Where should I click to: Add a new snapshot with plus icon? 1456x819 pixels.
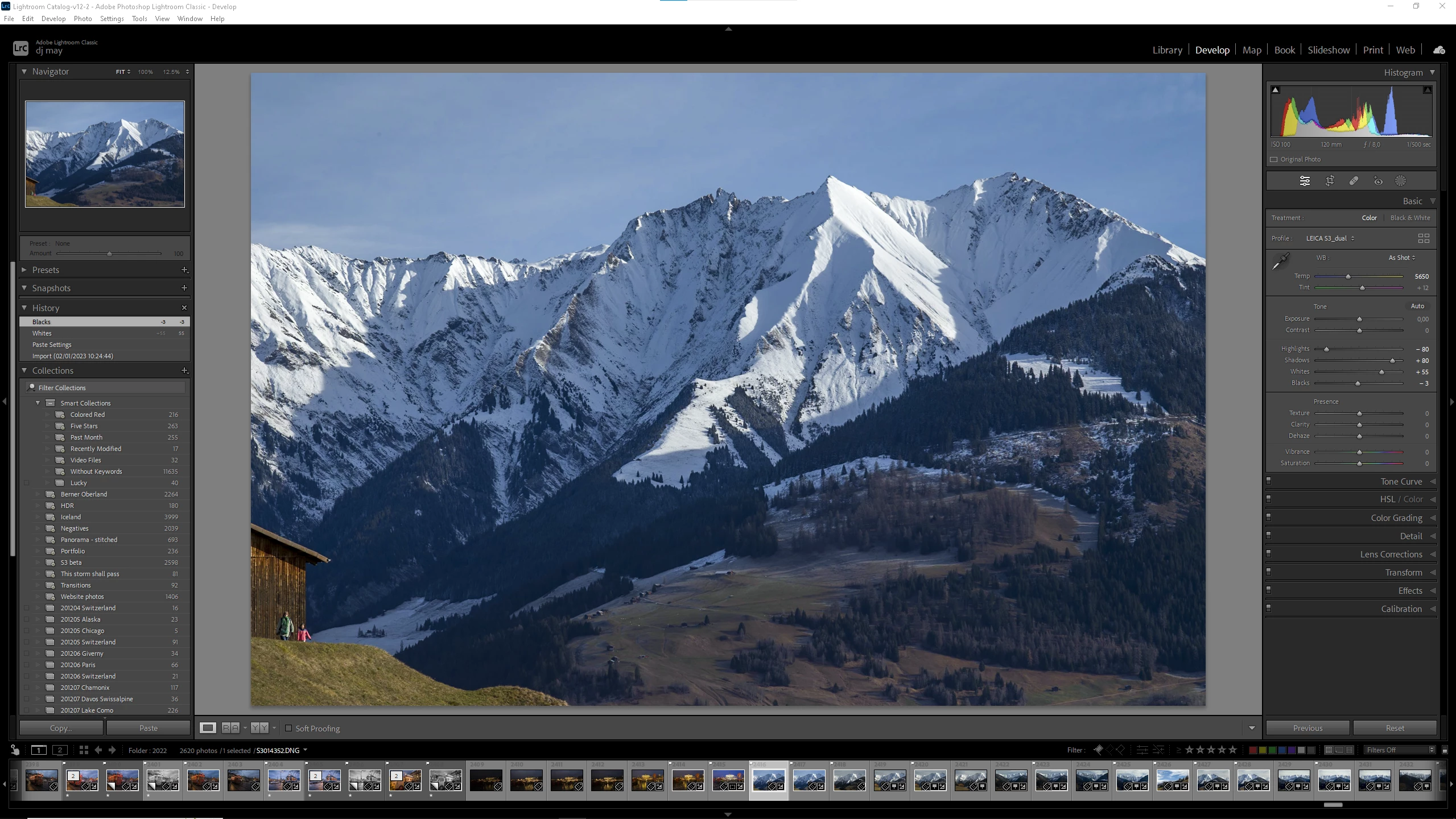point(184,288)
